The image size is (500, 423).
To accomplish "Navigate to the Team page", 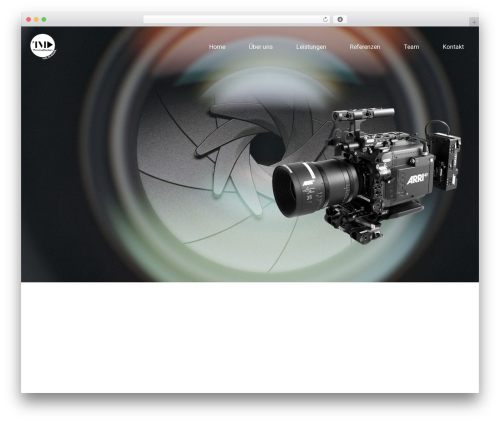I will click(x=411, y=47).
